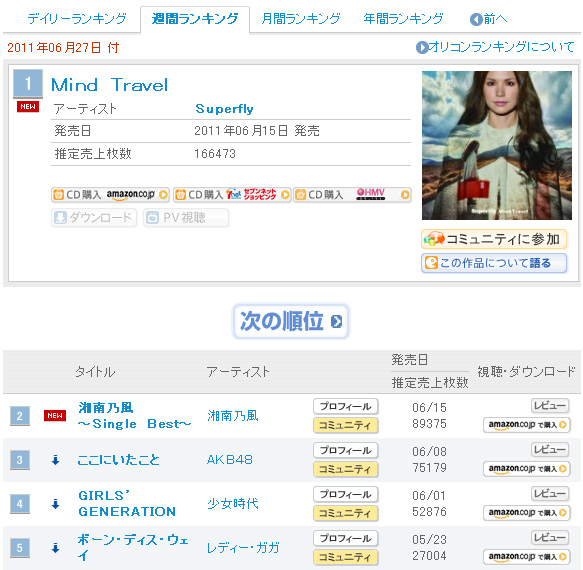Open コミュニティ for 少女時代
Viewport: 583px width, 570px height.
[x=346, y=513]
